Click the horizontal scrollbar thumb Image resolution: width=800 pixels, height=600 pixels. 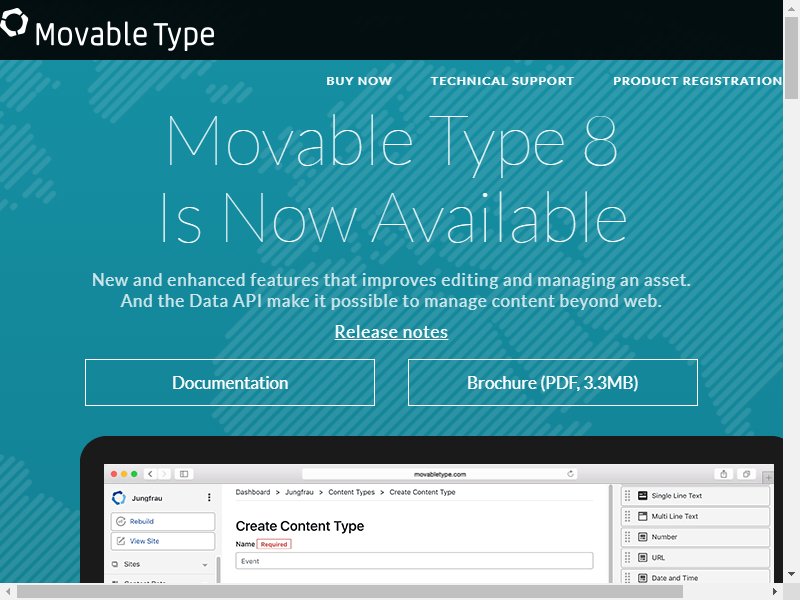point(350,591)
